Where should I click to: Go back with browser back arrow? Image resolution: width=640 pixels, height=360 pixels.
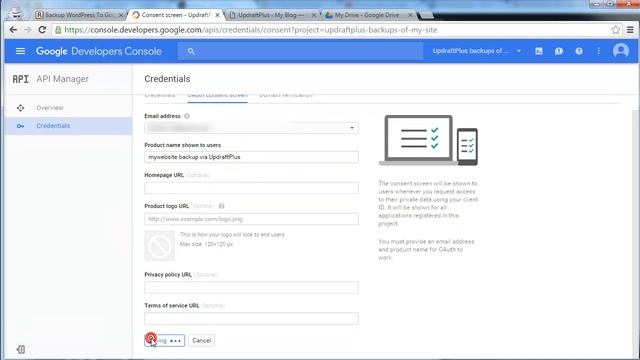point(13,30)
